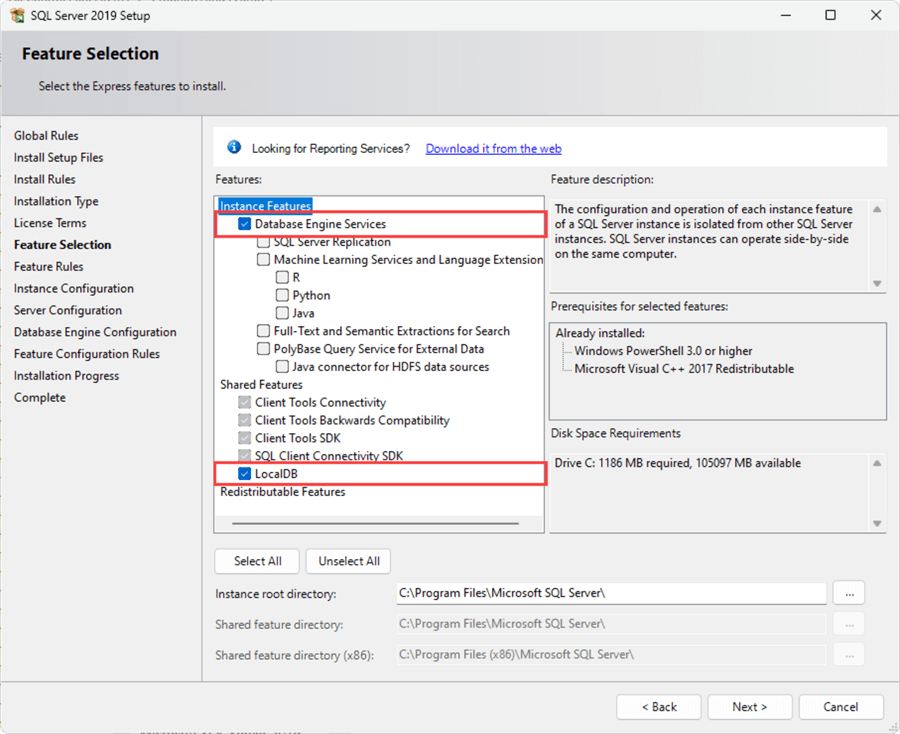This screenshot has height=734, width=900.
Task: Select Feature Rules step
Action: pyautogui.click(x=48, y=266)
